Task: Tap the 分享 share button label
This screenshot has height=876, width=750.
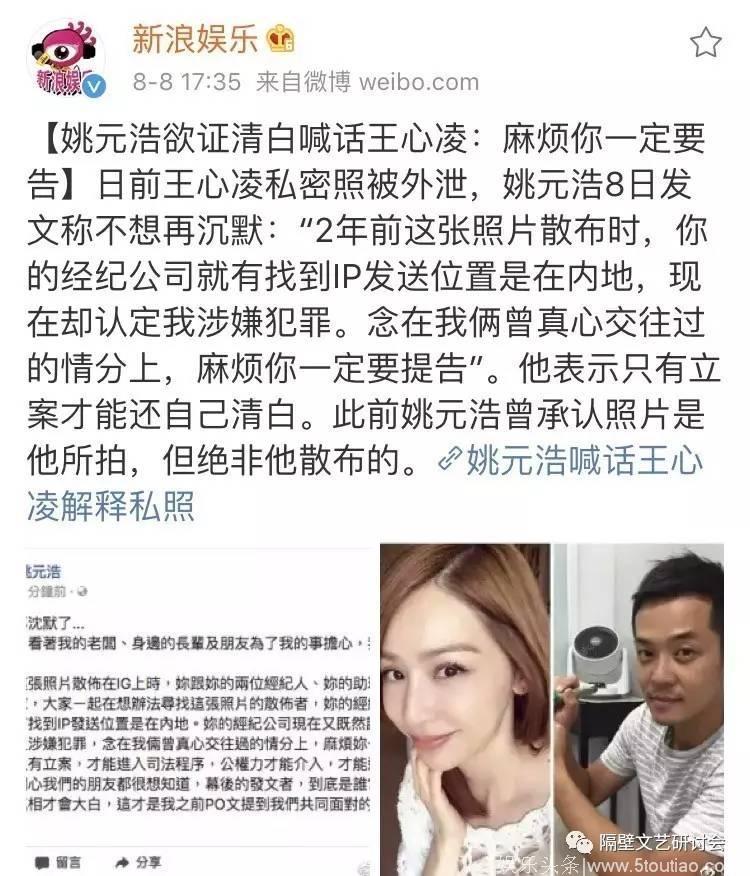Action: pyautogui.click(x=148, y=863)
